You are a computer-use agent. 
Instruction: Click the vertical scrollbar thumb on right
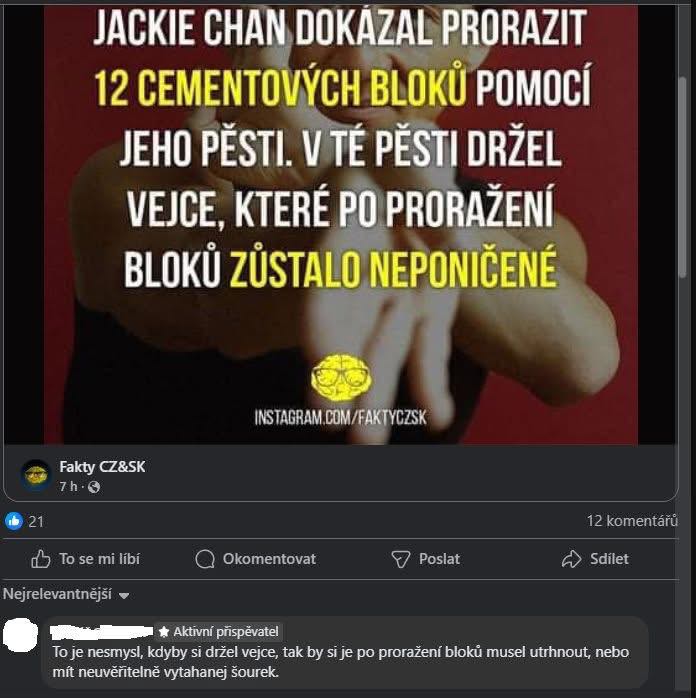683,178
